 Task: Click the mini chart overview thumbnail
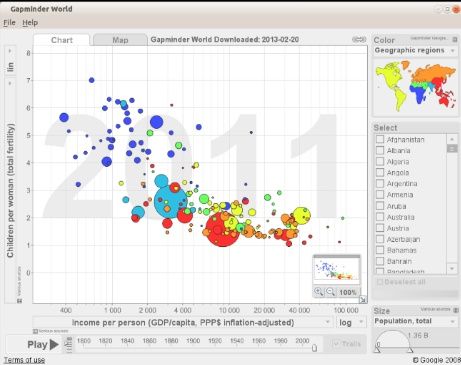tap(337, 270)
